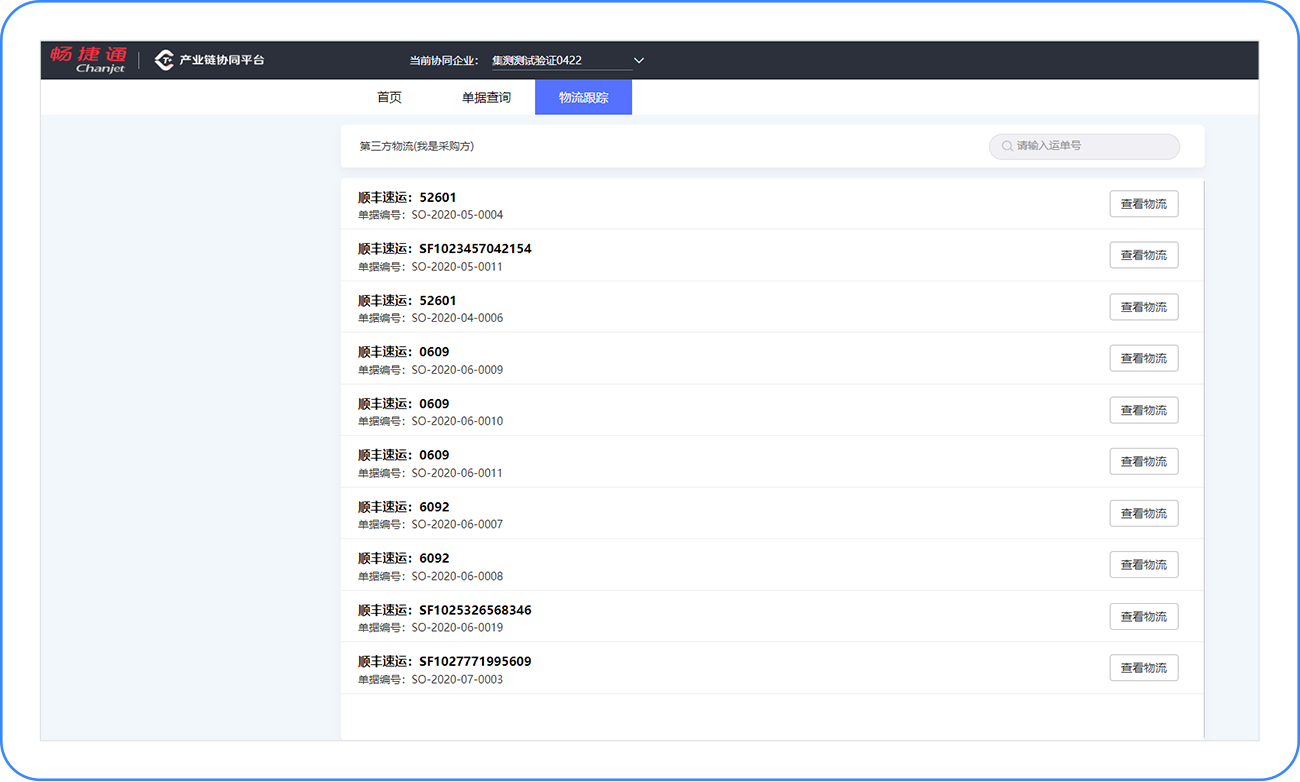Open 查看物流 for order SO-2020-06-0007

pyautogui.click(x=1144, y=513)
